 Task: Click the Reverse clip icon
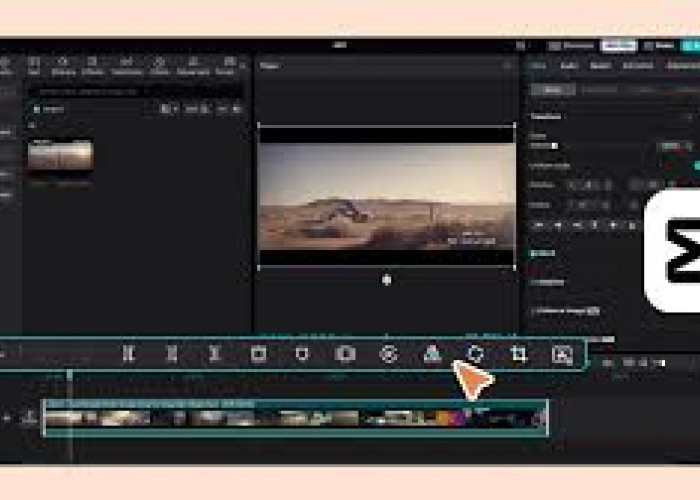pos(389,354)
